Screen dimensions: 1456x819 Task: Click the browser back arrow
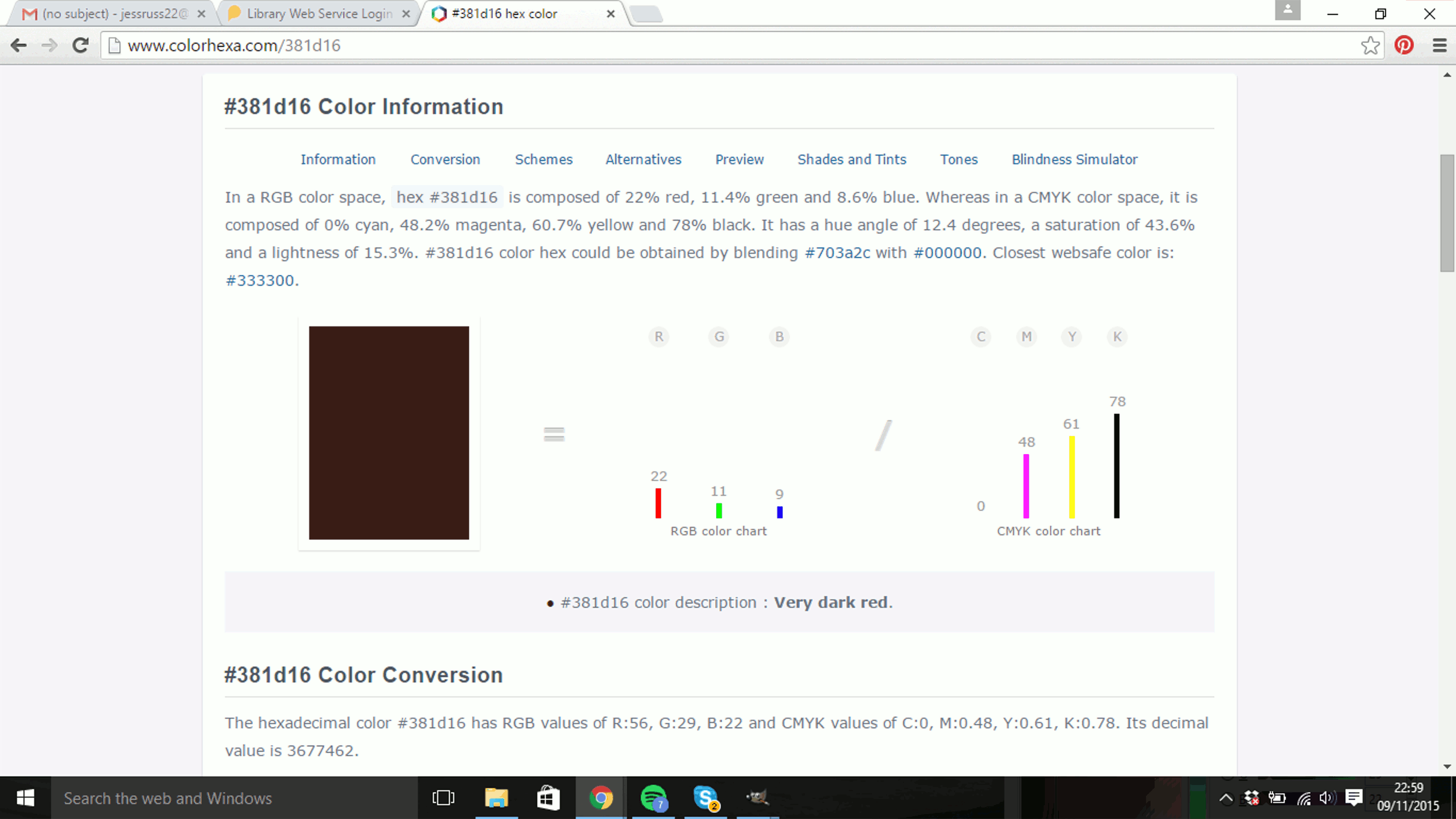[19, 45]
